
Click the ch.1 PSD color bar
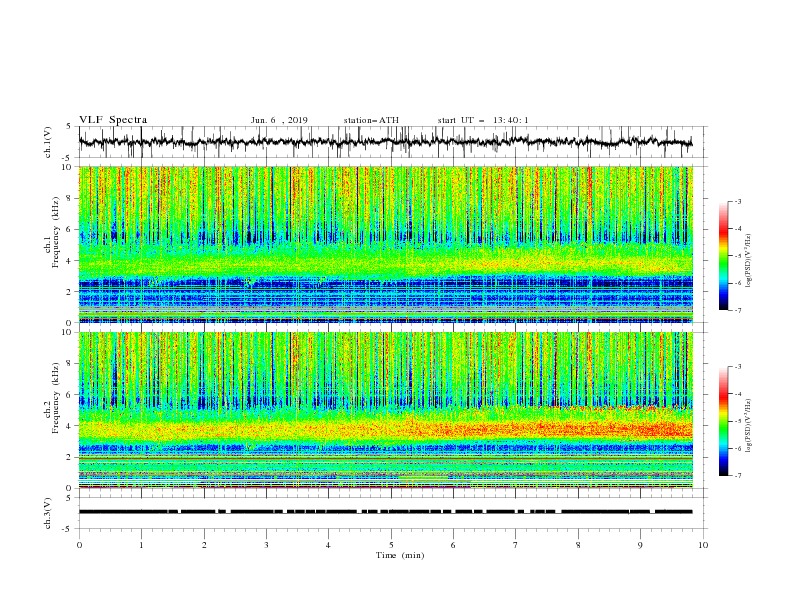click(723, 256)
